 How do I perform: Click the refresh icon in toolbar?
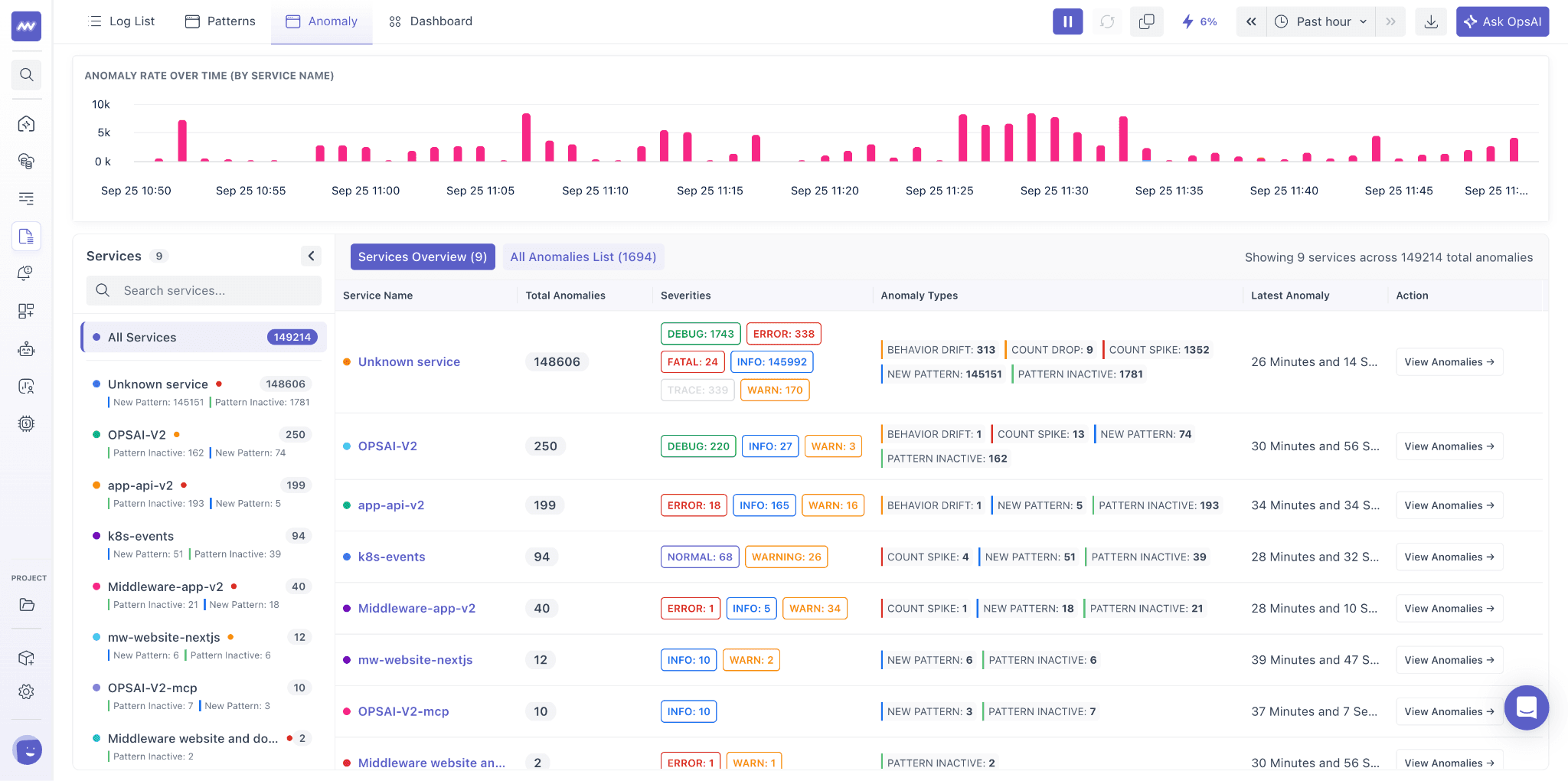tap(1107, 21)
